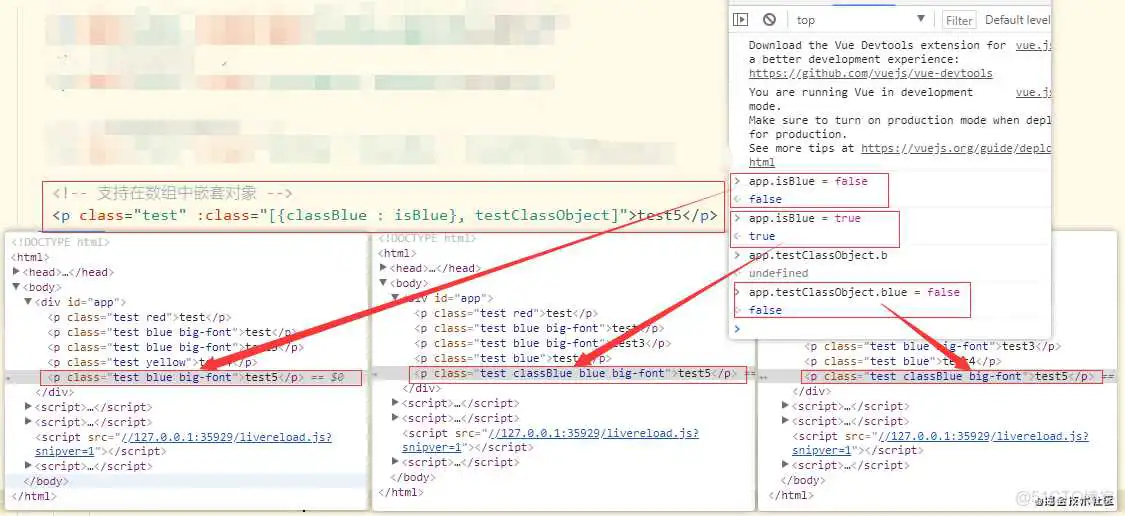
Task: Expand the head node in middle DOM panel
Action: 383,268
